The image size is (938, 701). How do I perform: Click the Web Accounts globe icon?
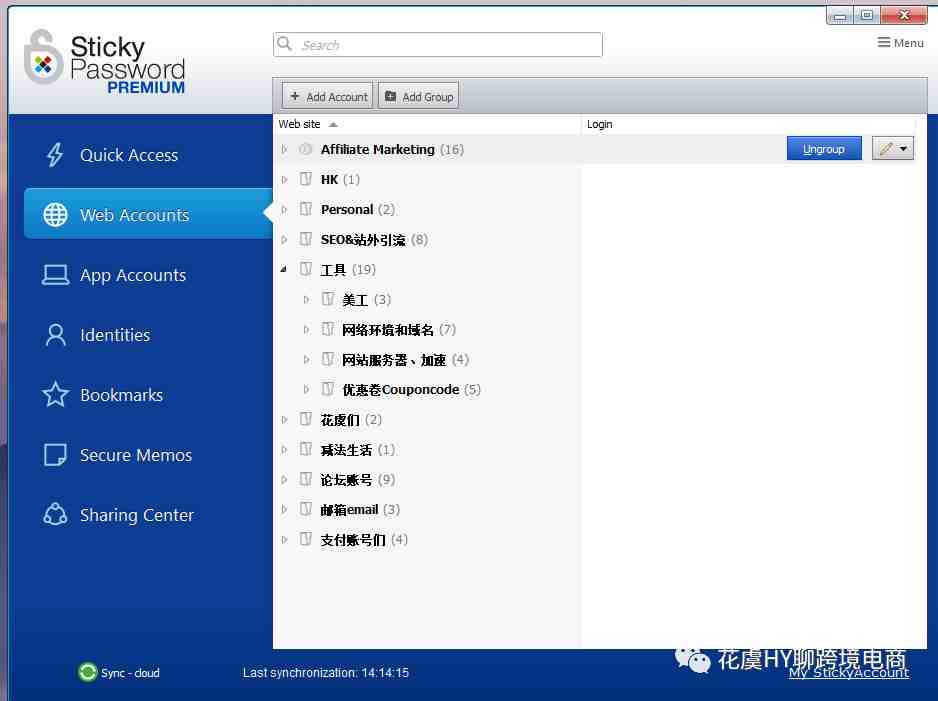pos(55,215)
